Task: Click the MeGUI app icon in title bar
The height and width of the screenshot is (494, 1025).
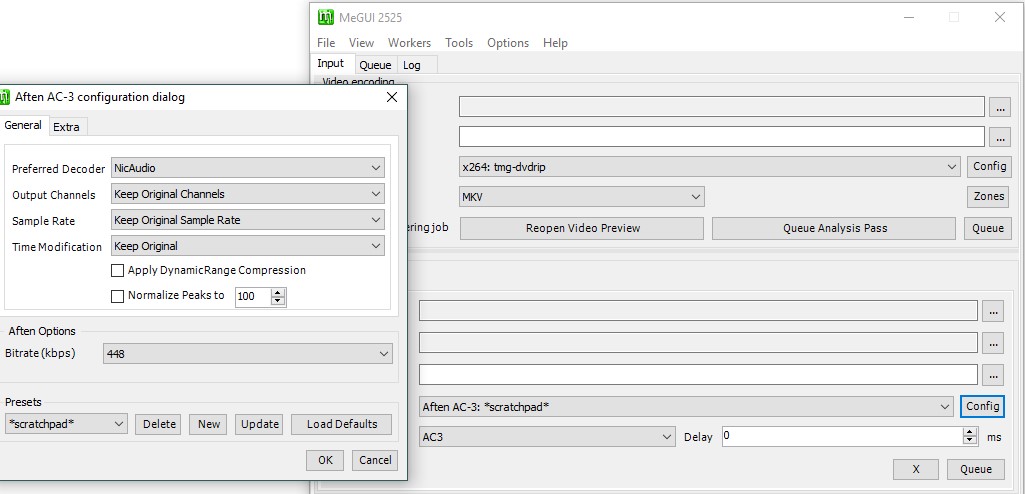Action: point(325,17)
